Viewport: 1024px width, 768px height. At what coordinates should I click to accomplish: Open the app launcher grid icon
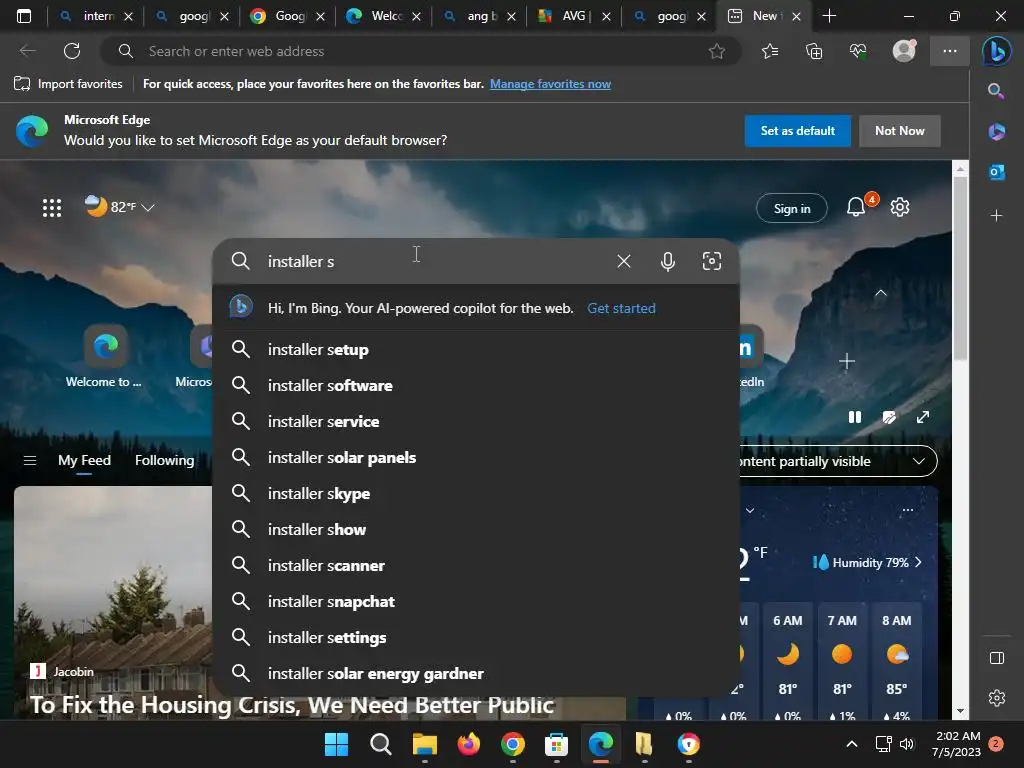pyautogui.click(x=52, y=208)
